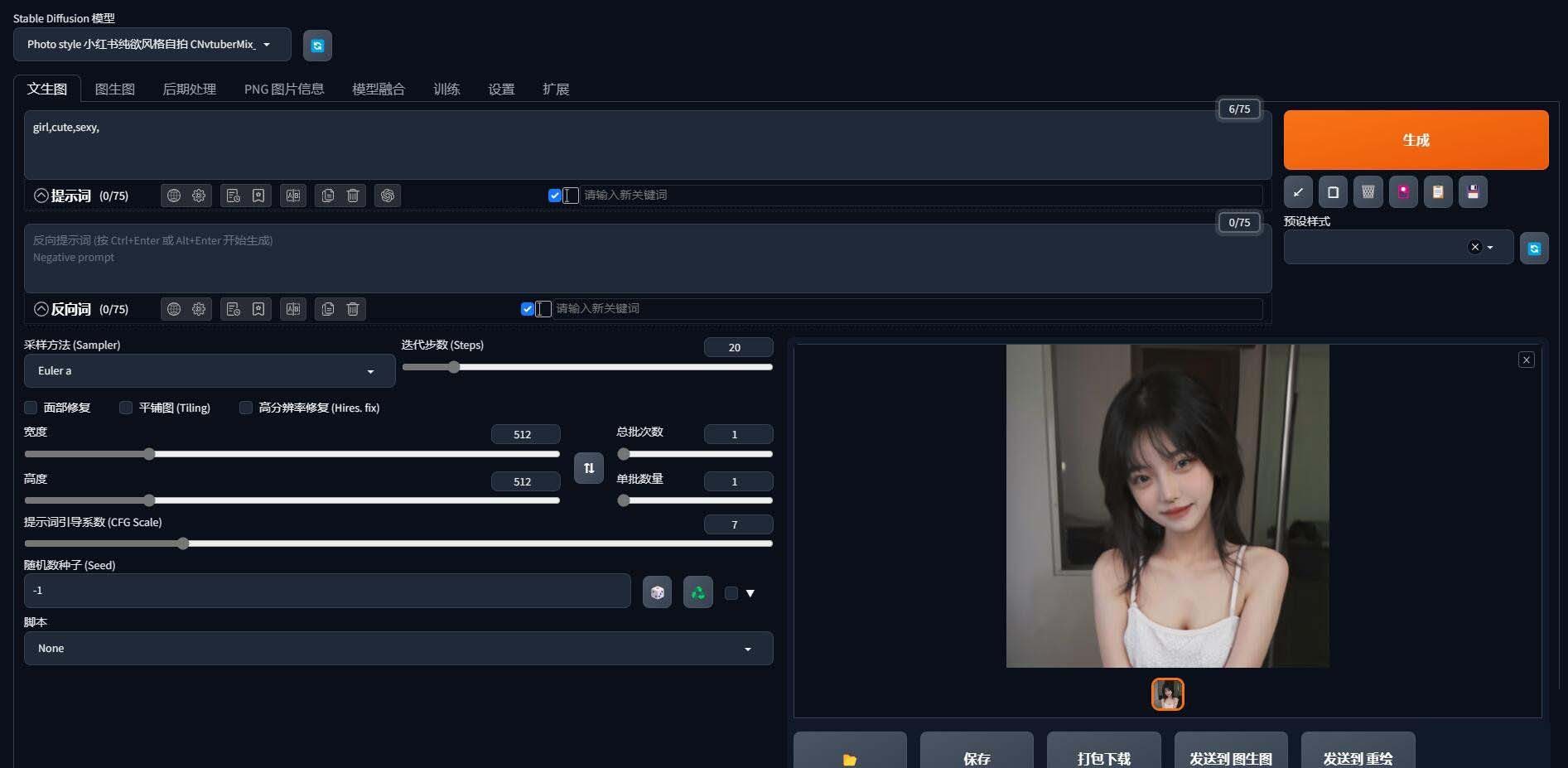
Task: Switch to the 图生图 tab
Action: pos(115,89)
